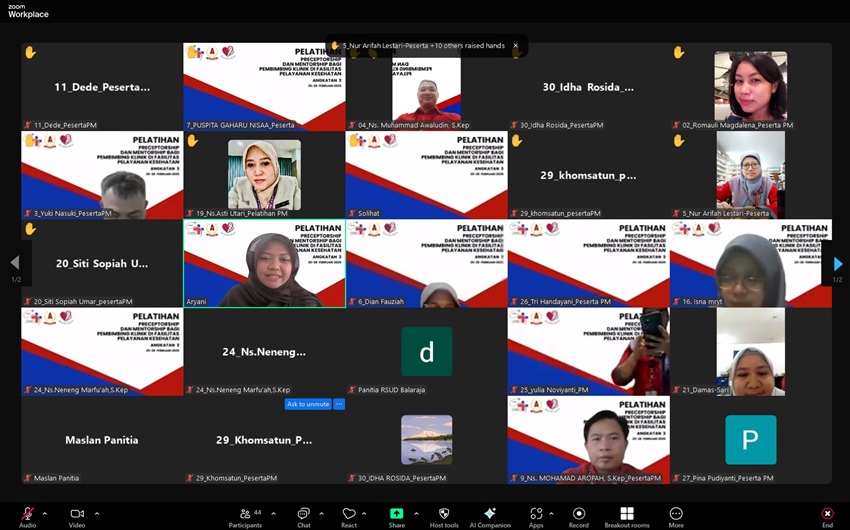This screenshot has height=530, width=850.
Task: Expand the arrow next to Participants
Action: 273,513
